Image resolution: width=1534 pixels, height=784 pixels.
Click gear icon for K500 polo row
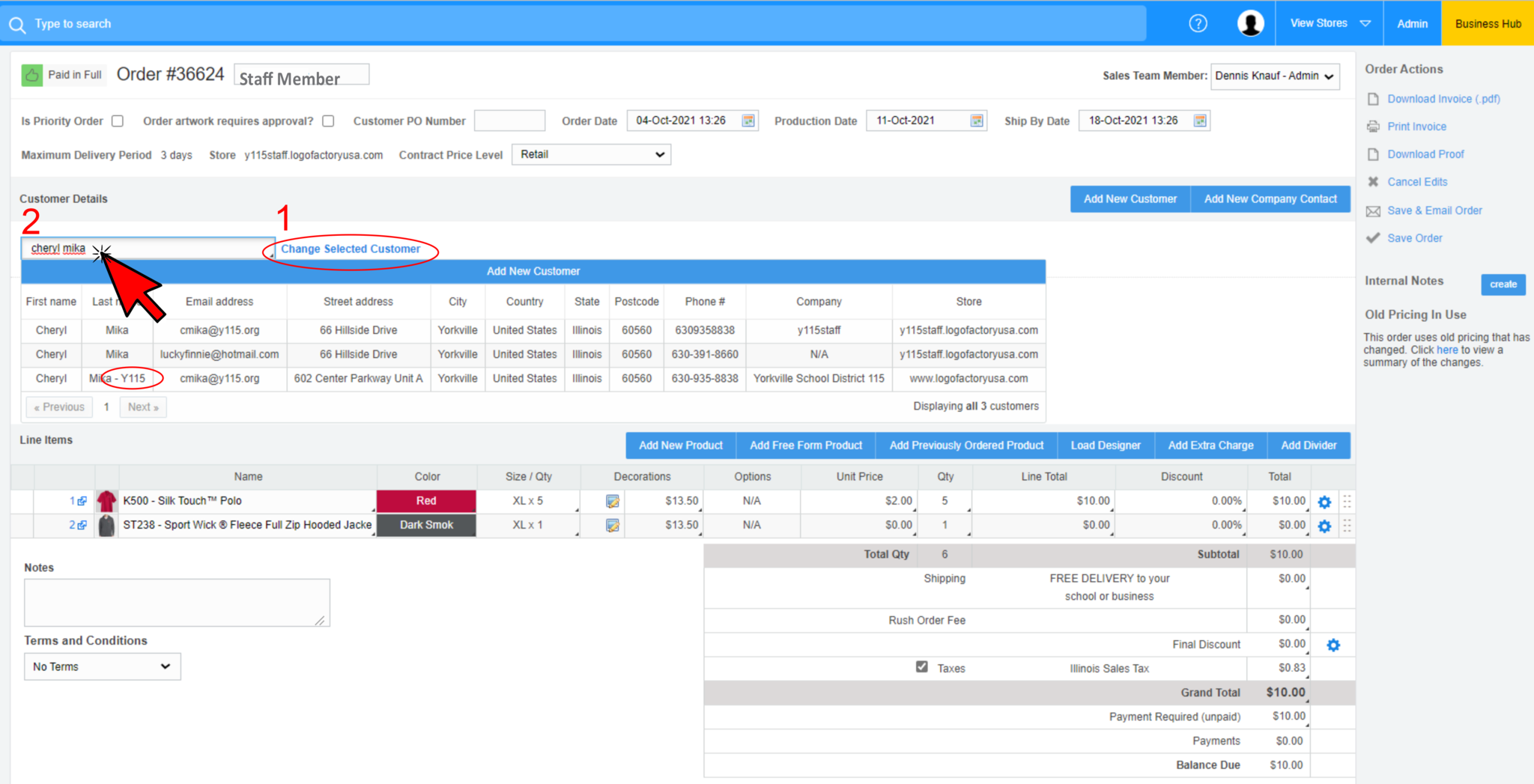coord(1324,502)
